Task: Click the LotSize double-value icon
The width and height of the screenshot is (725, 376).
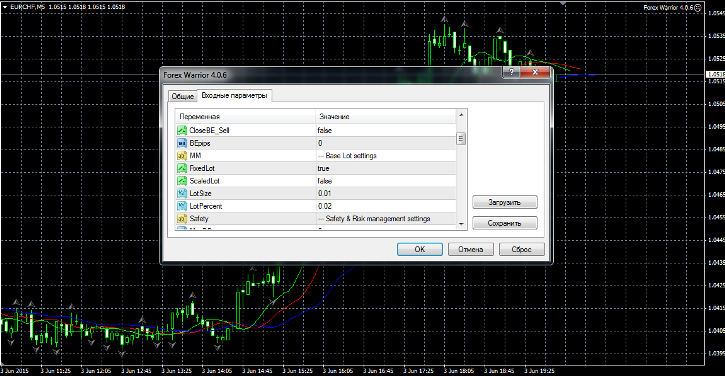Action: pos(182,193)
